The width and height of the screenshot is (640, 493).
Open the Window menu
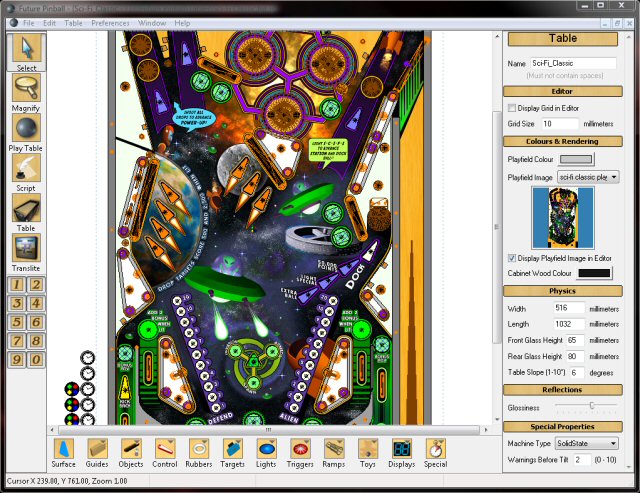click(152, 23)
